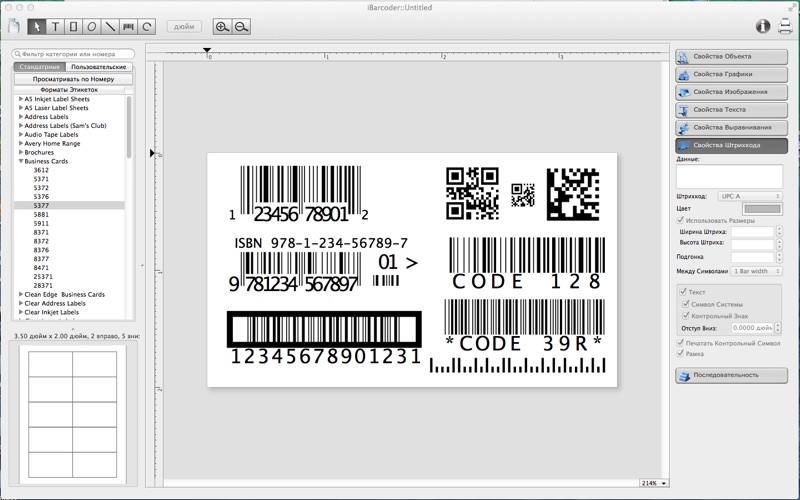Expand Address Labels category

(x=21, y=116)
